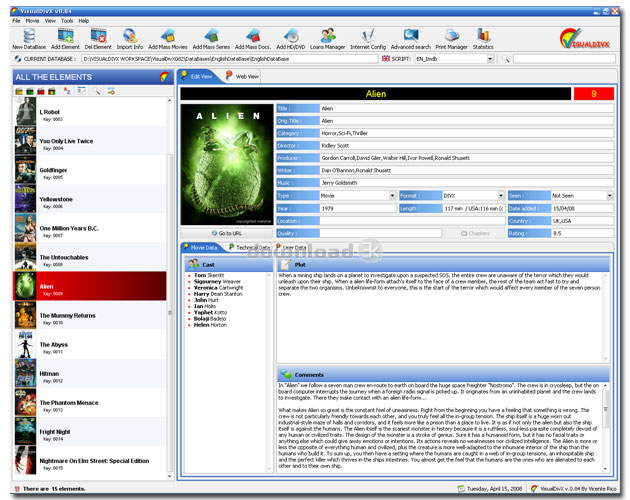Click the Comments panel scrollbar down arrow
This screenshot has height=500, width=630.
click(x=605, y=469)
